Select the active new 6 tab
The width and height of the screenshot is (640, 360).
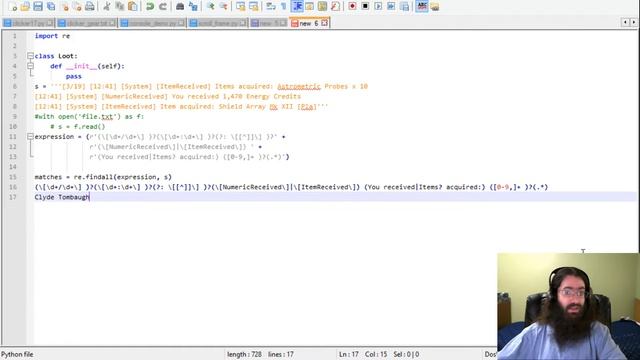click(x=309, y=23)
